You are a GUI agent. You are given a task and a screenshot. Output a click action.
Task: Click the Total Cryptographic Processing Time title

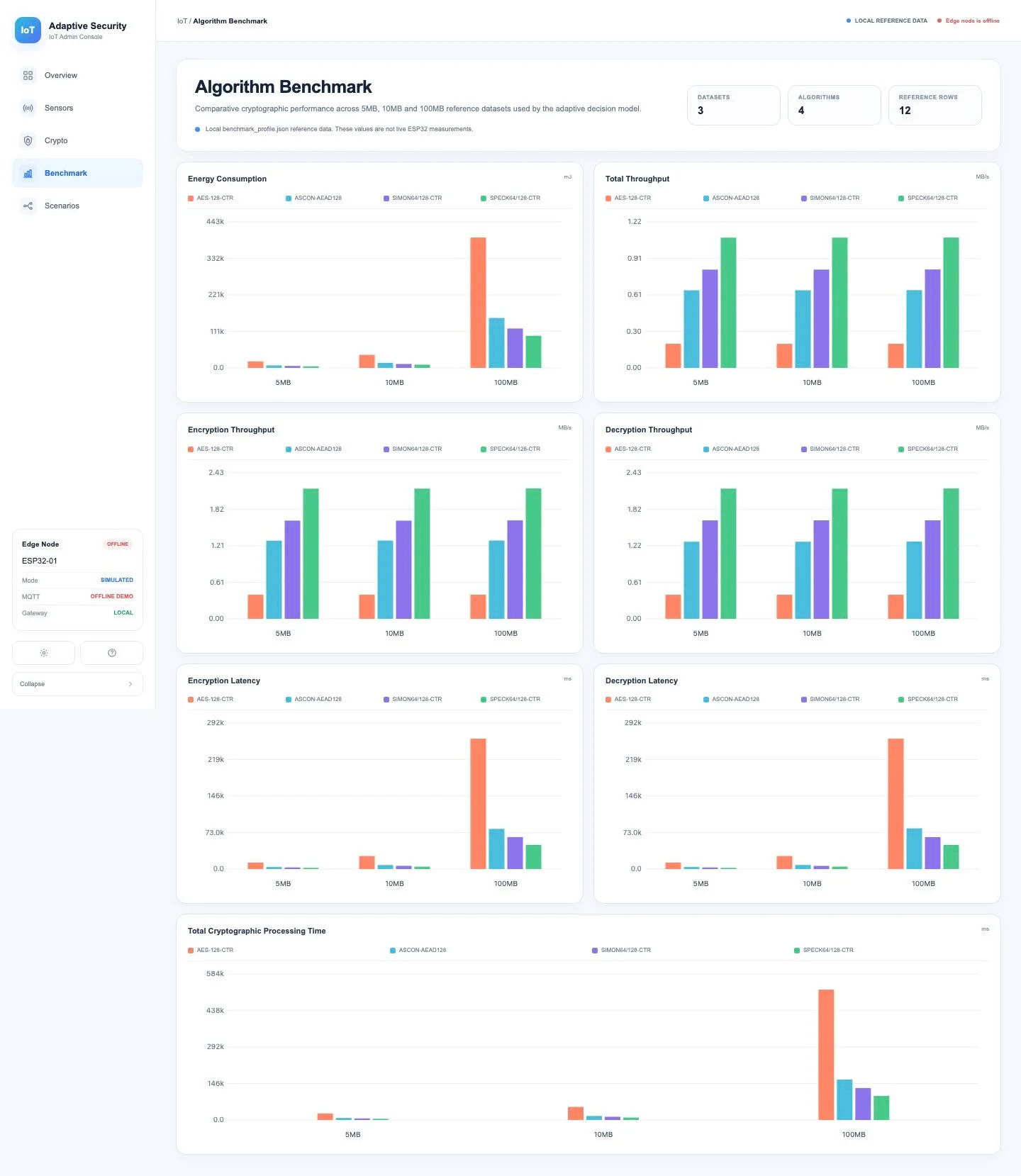(257, 931)
